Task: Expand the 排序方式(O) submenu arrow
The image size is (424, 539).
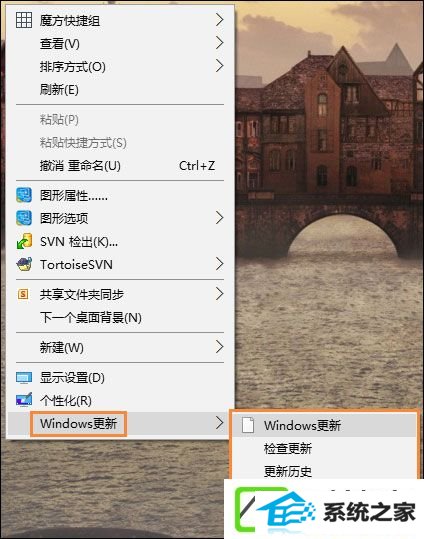Action: pyautogui.click(x=220, y=66)
